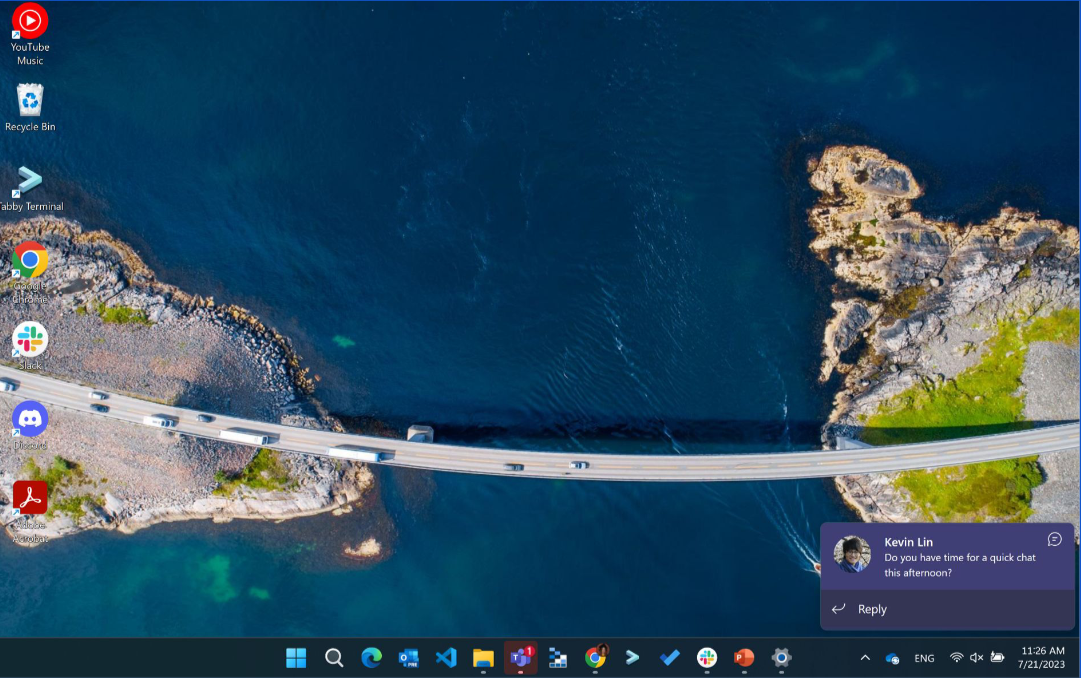Open Microsoft To Do checkmark in taskbar
1081x678 pixels.
pyautogui.click(x=669, y=658)
